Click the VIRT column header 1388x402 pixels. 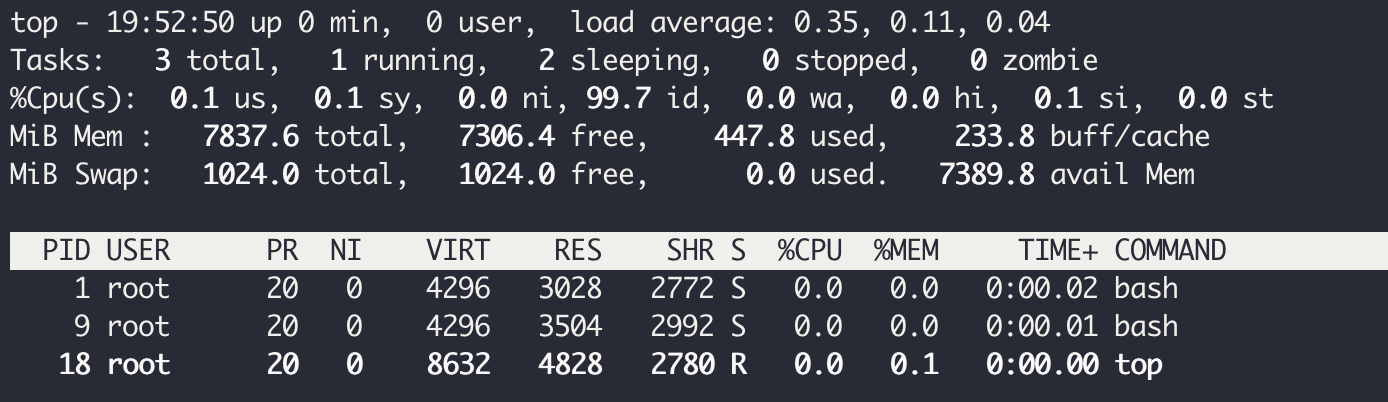[x=458, y=250]
